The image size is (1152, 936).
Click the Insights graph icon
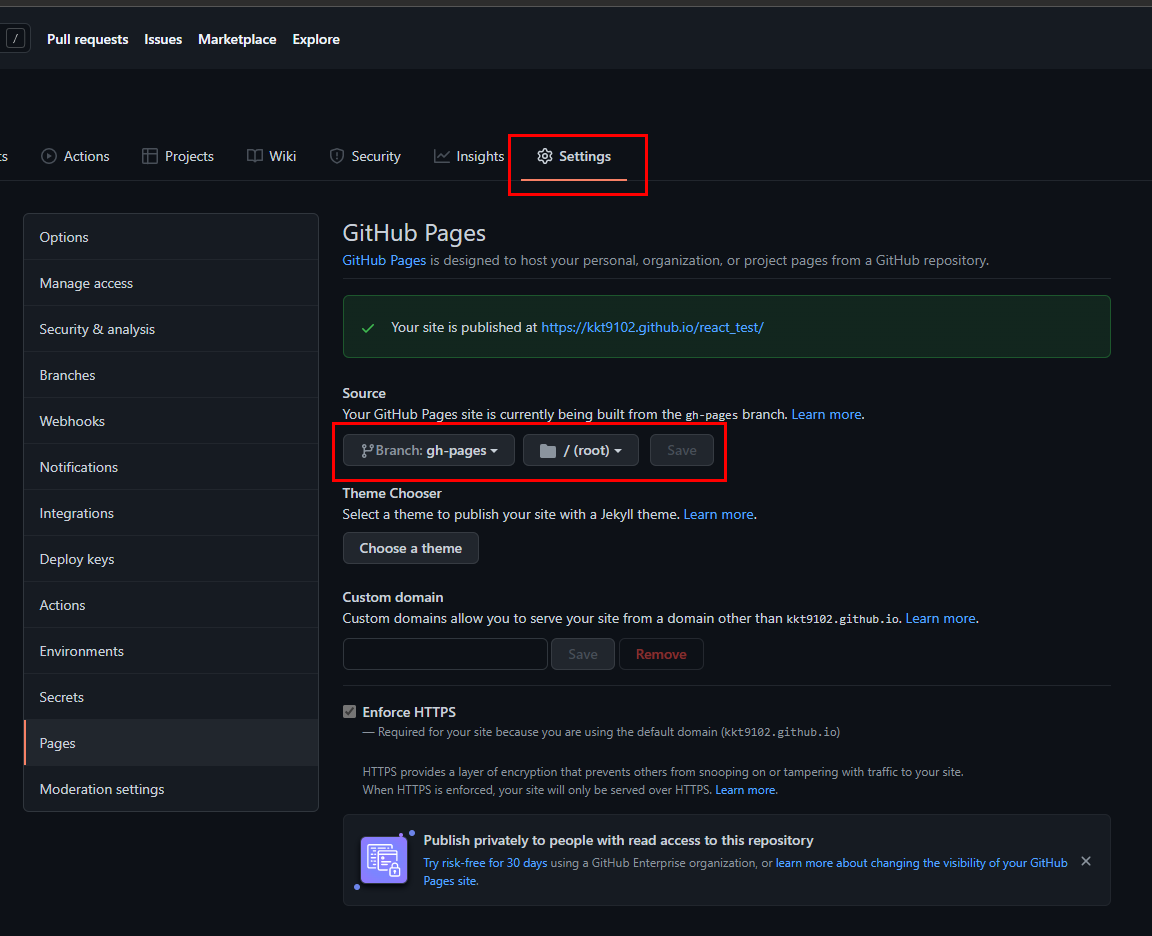441,156
